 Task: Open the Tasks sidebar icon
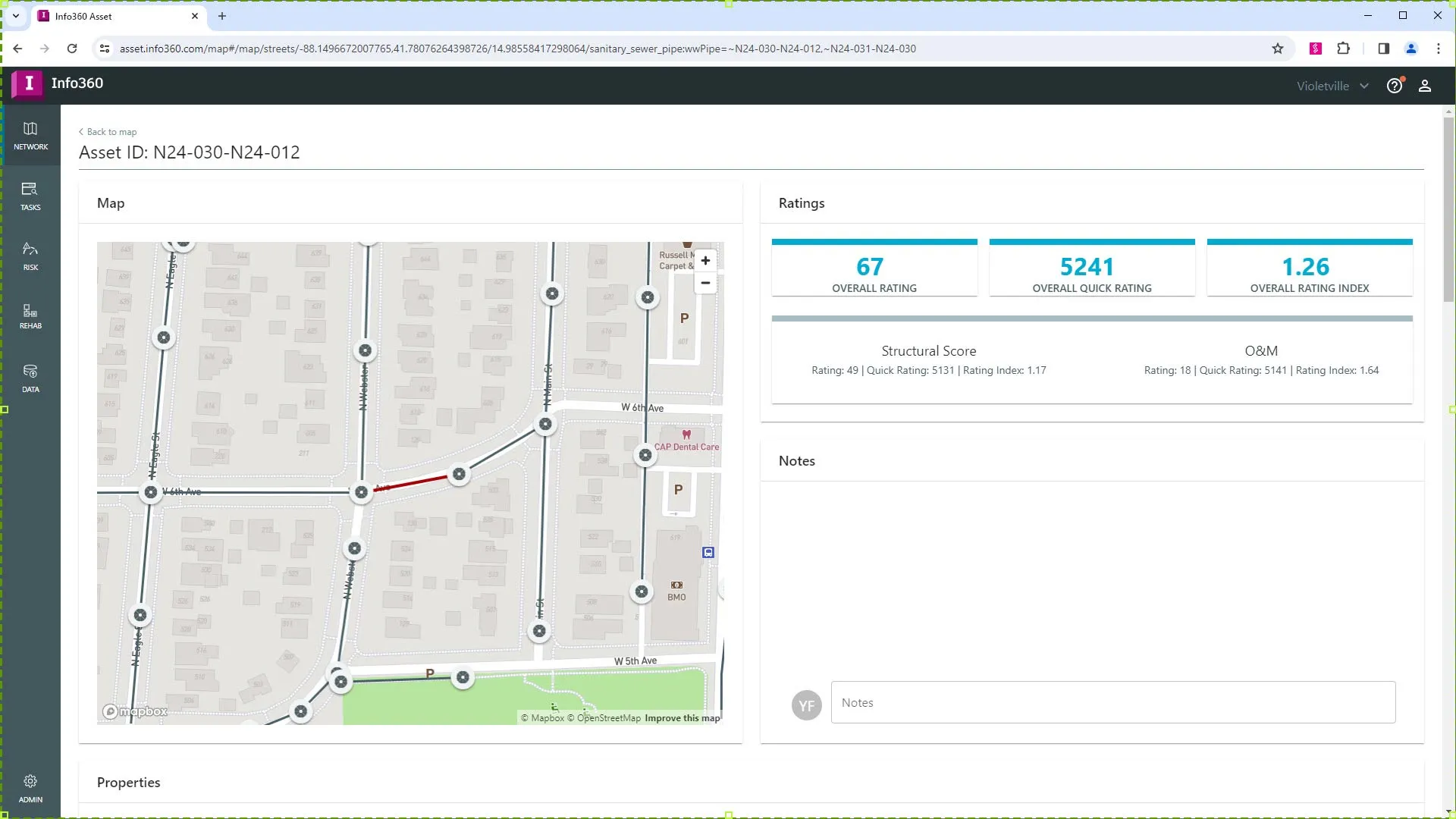tap(30, 196)
